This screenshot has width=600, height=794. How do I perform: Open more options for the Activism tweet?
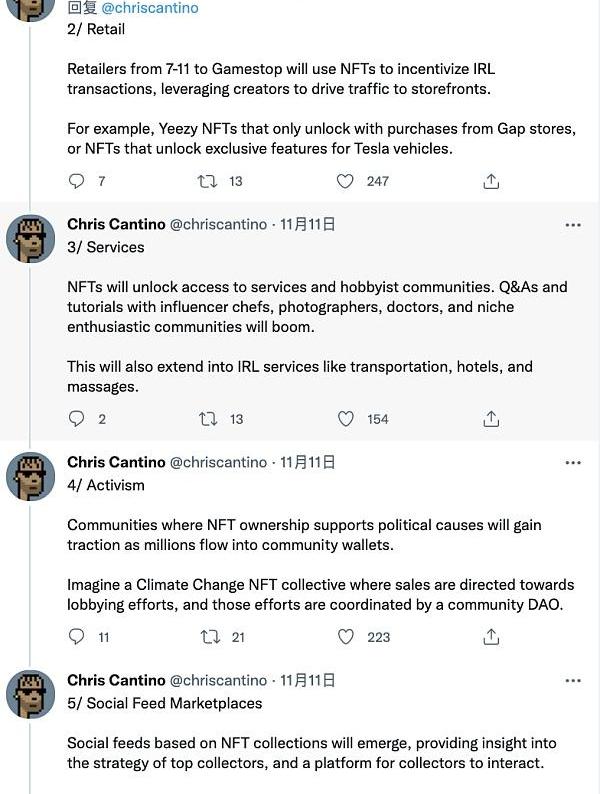pyautogui.click(x=573, y=463)
